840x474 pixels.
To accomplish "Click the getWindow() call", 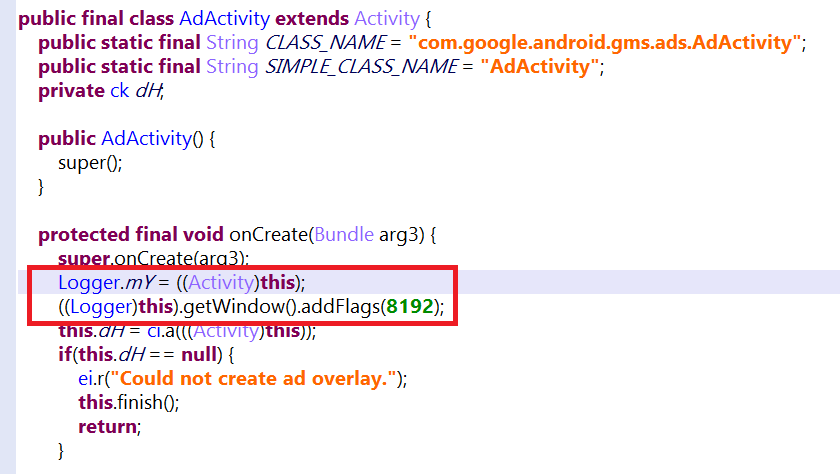I will click(239, 306).
